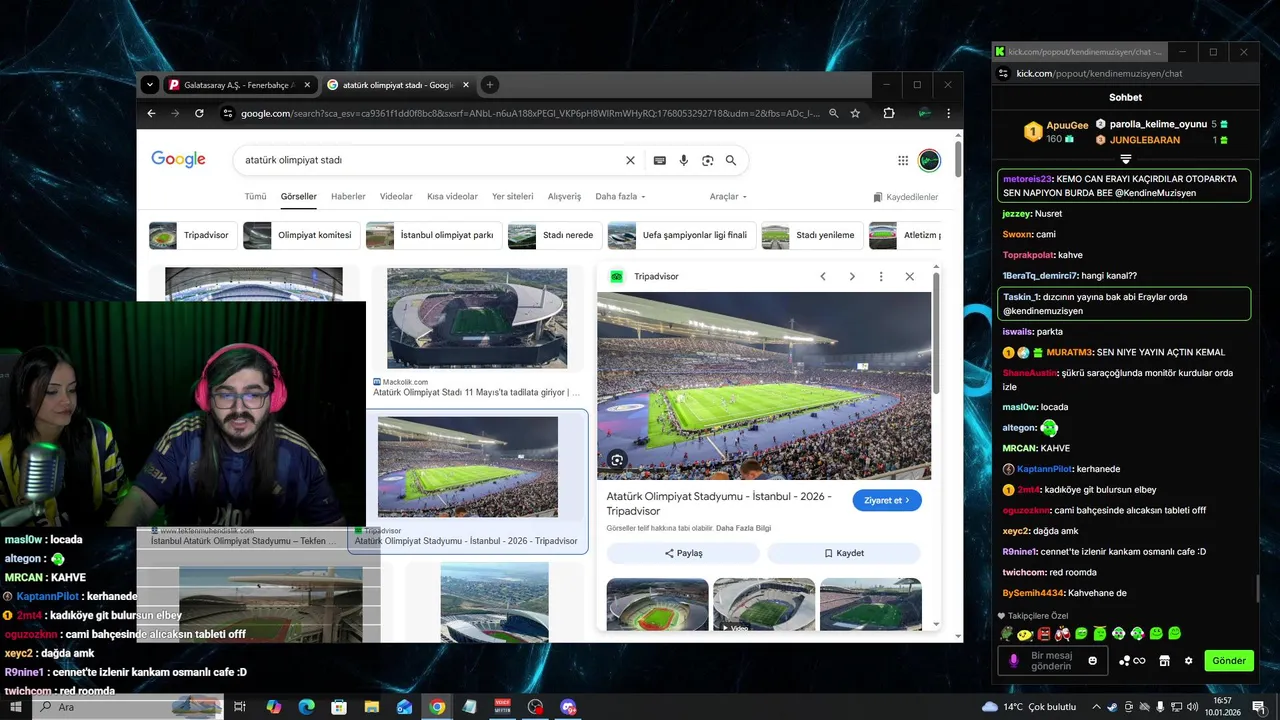Close the Tripadvisor image preview panel
1280x720 pixels.
[910, 276]
